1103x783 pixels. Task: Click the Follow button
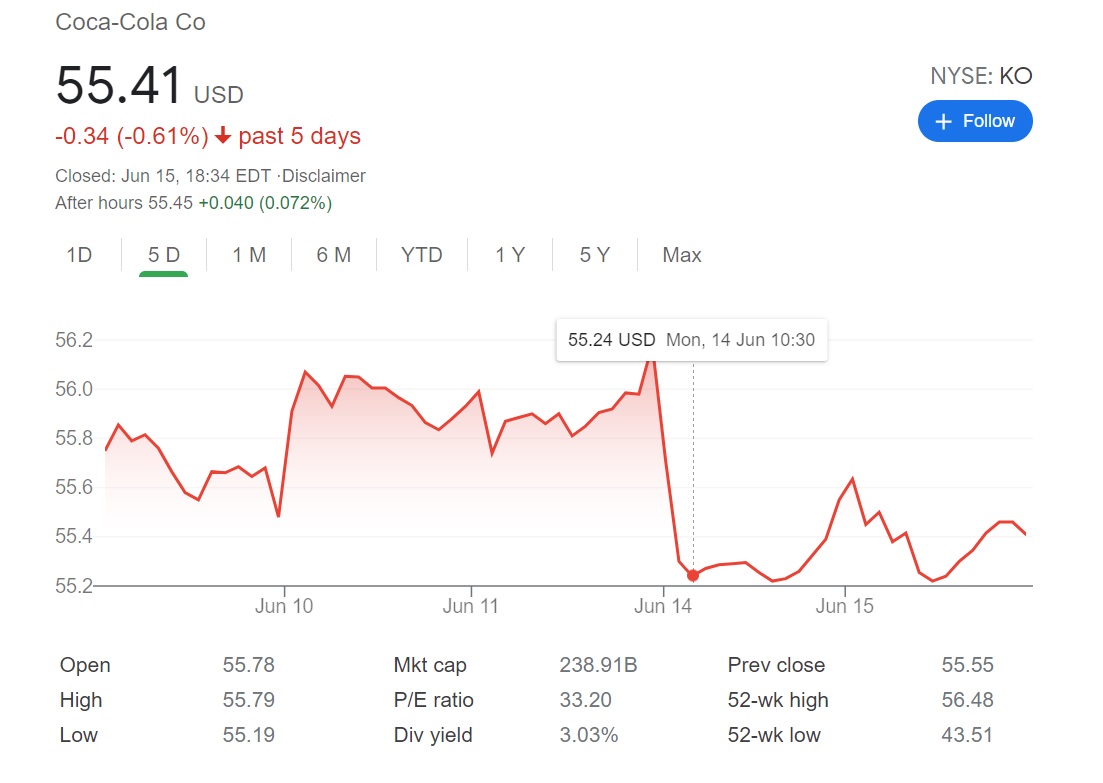975,121
